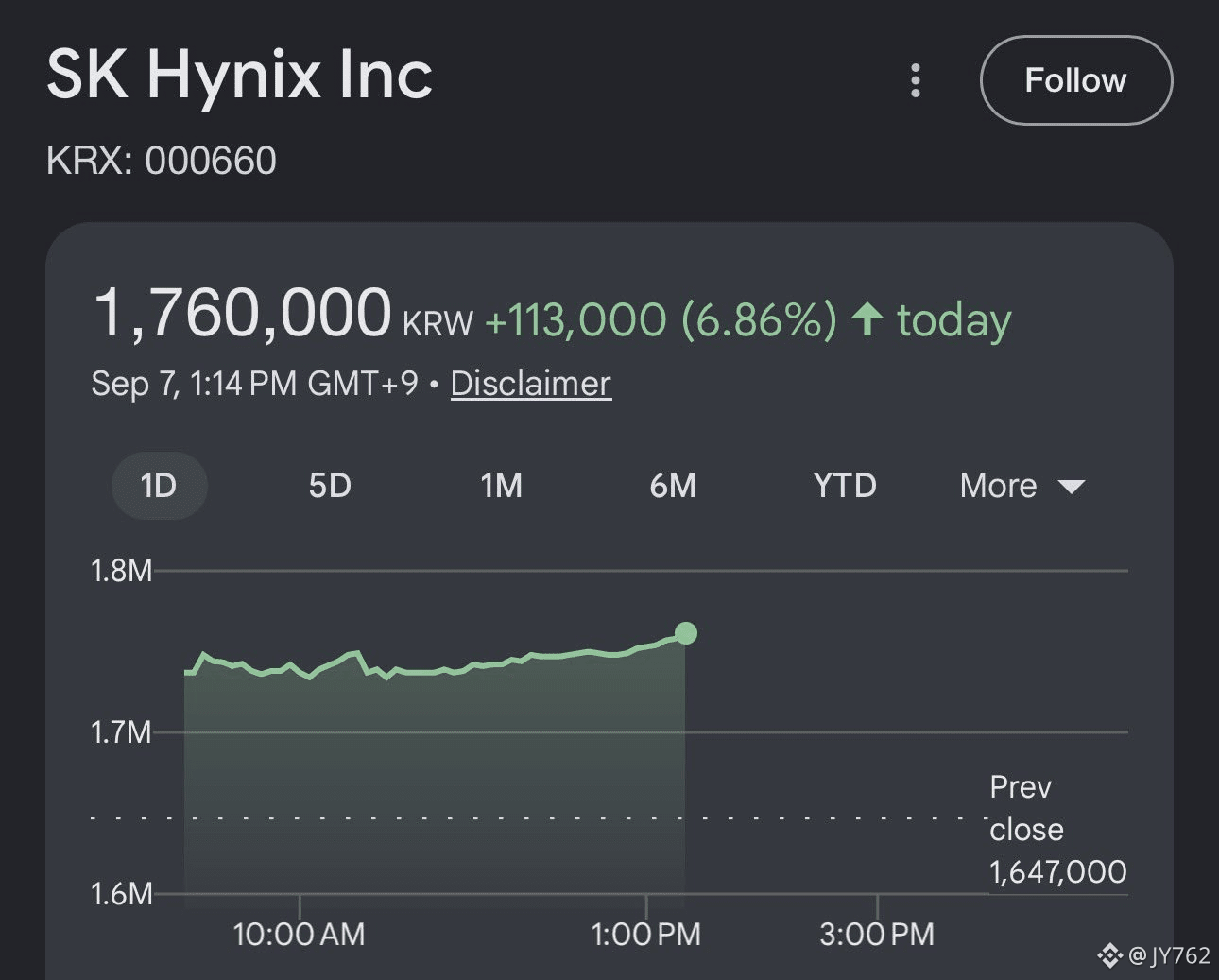Click the Prev close 1,647,000 label

click(1058, 830)
